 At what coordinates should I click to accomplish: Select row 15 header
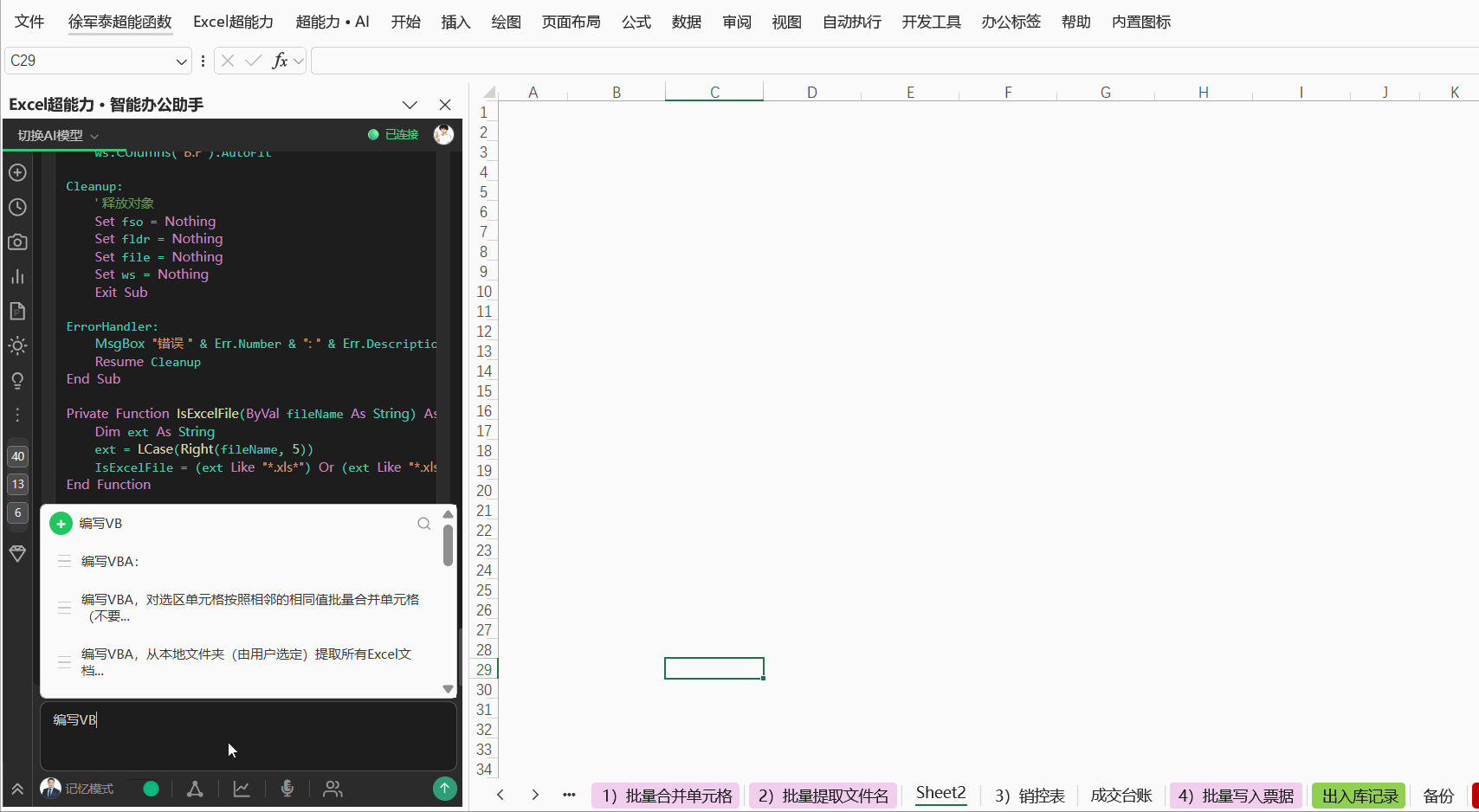click(484, 391)
